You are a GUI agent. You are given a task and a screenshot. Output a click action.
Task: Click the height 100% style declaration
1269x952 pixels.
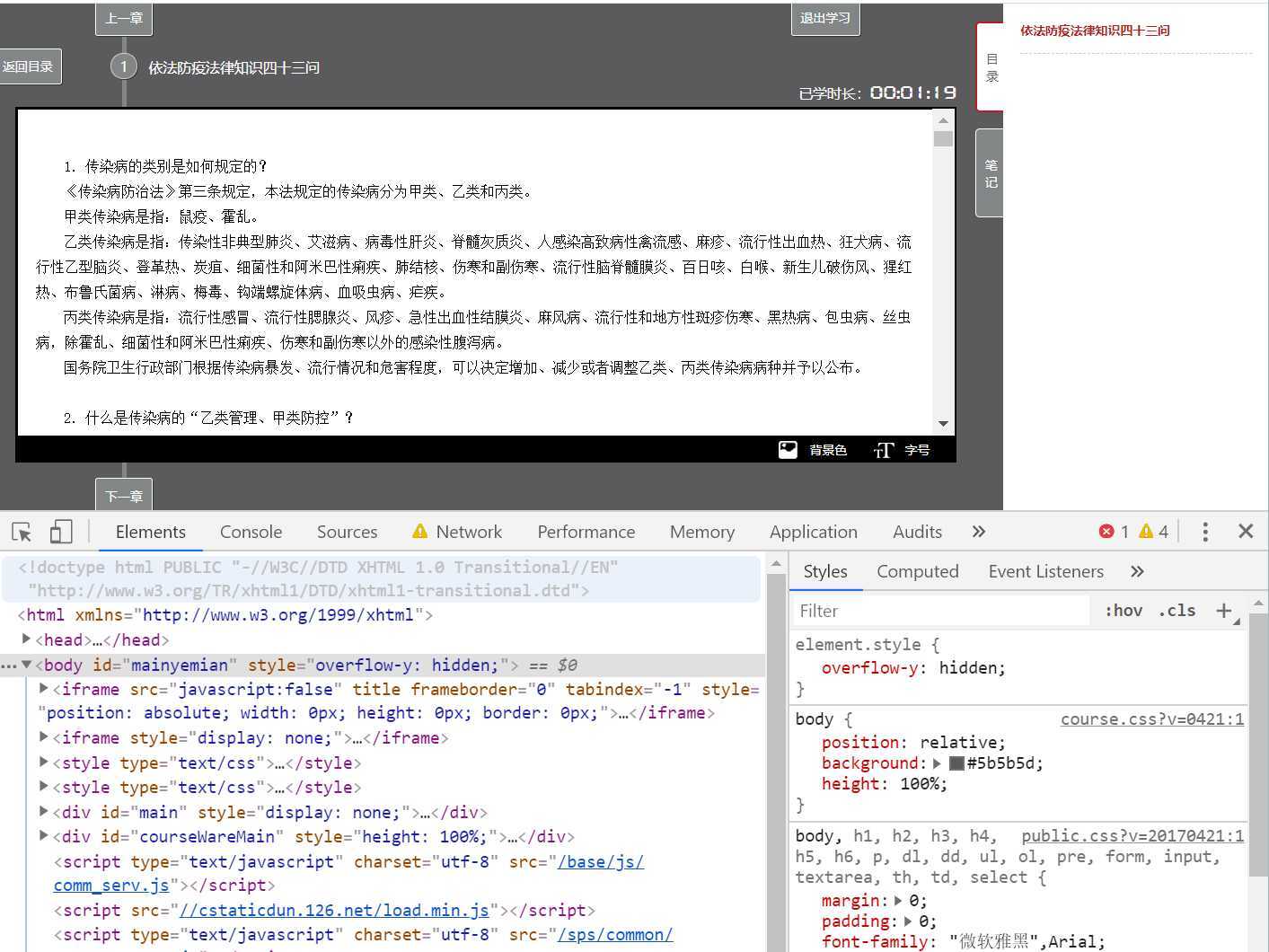(884, 783)
